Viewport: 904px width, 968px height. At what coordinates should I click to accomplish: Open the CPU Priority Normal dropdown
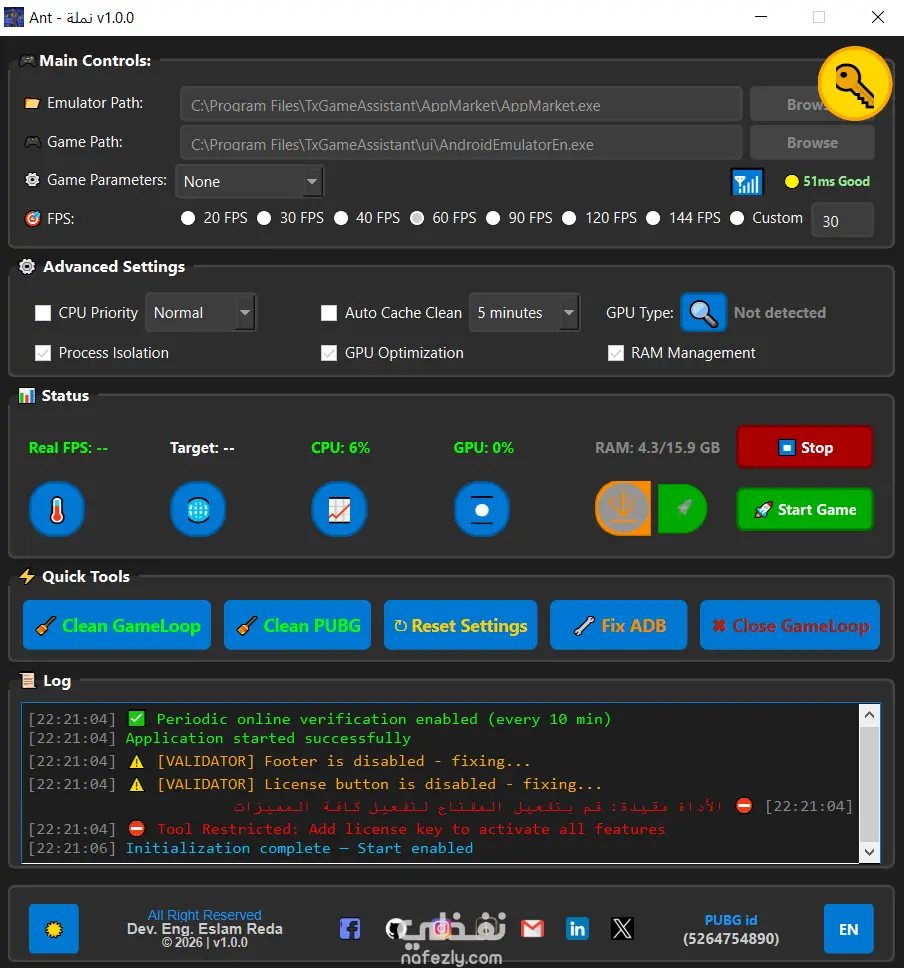pos(201,312)
